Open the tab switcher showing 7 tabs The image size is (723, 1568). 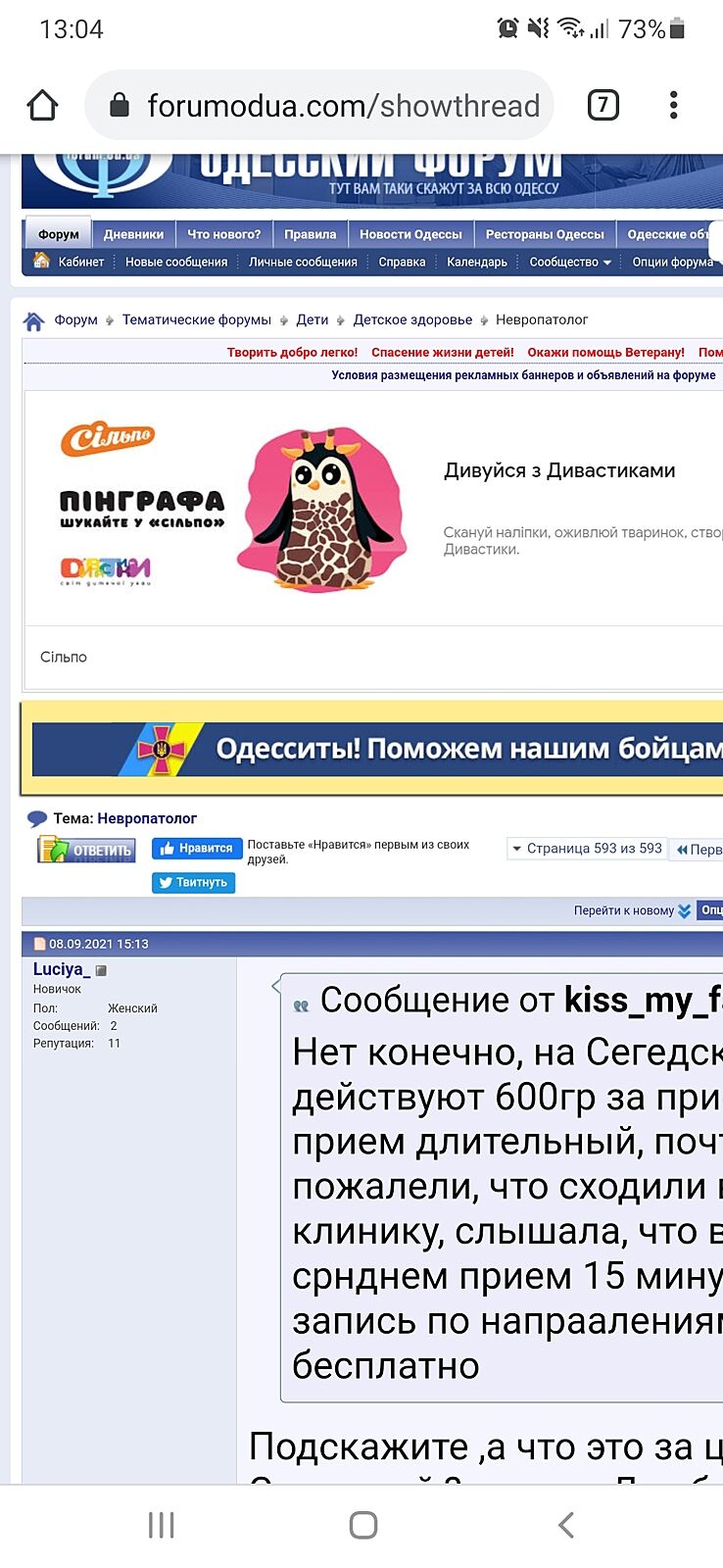click(x=602, y=105)
